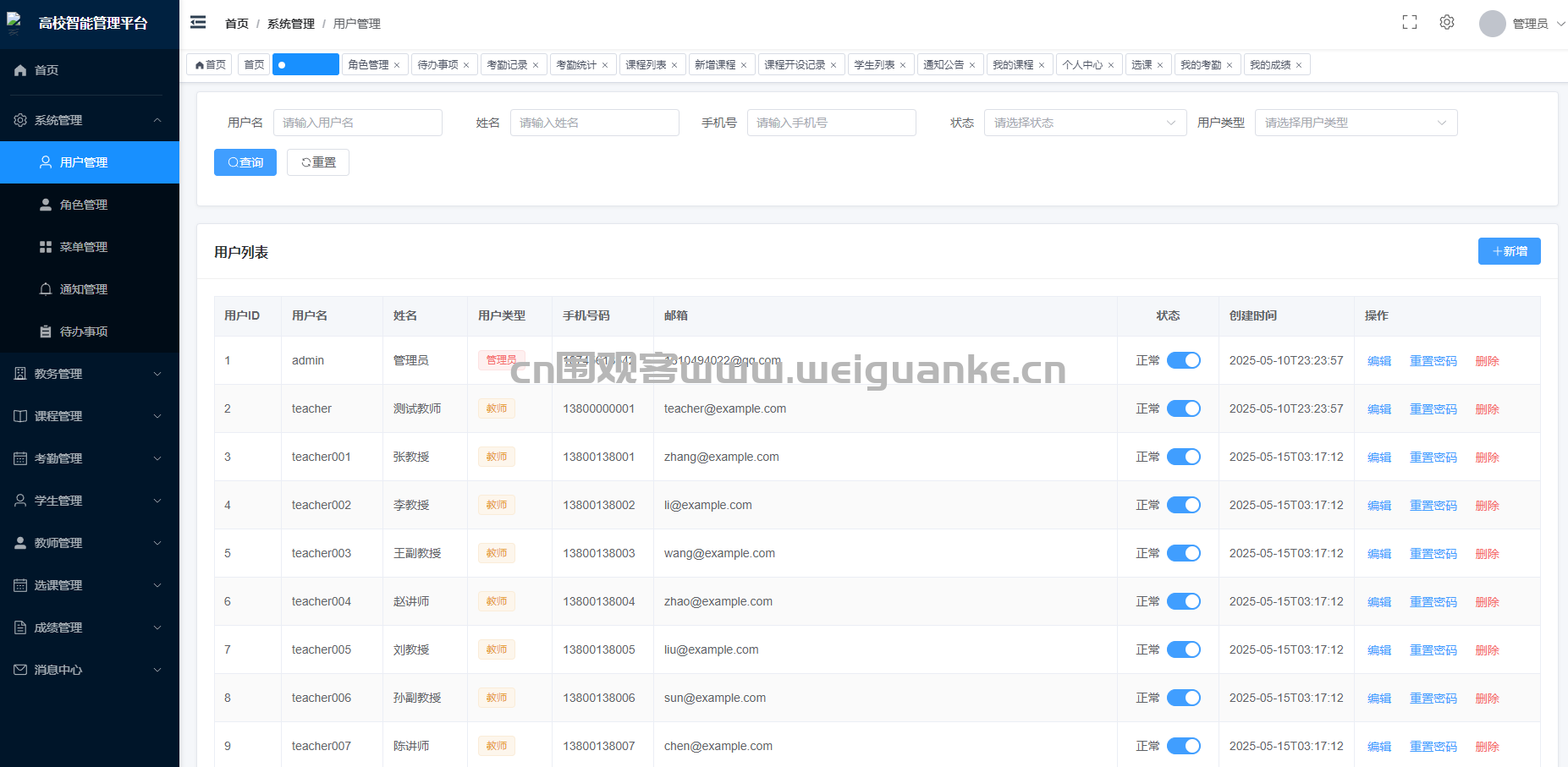The width and height of the screenshot is (1568, 767).
Task: Select 角色管理 in the sidebar
Action: tap(83, 205)
